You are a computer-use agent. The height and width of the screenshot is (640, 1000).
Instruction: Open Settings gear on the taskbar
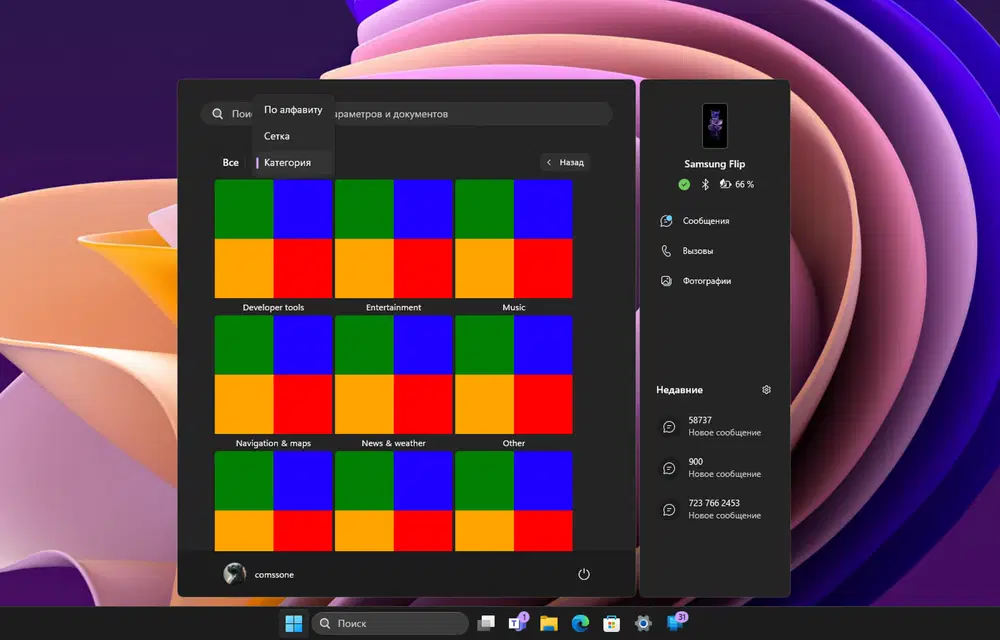point(643,623)
